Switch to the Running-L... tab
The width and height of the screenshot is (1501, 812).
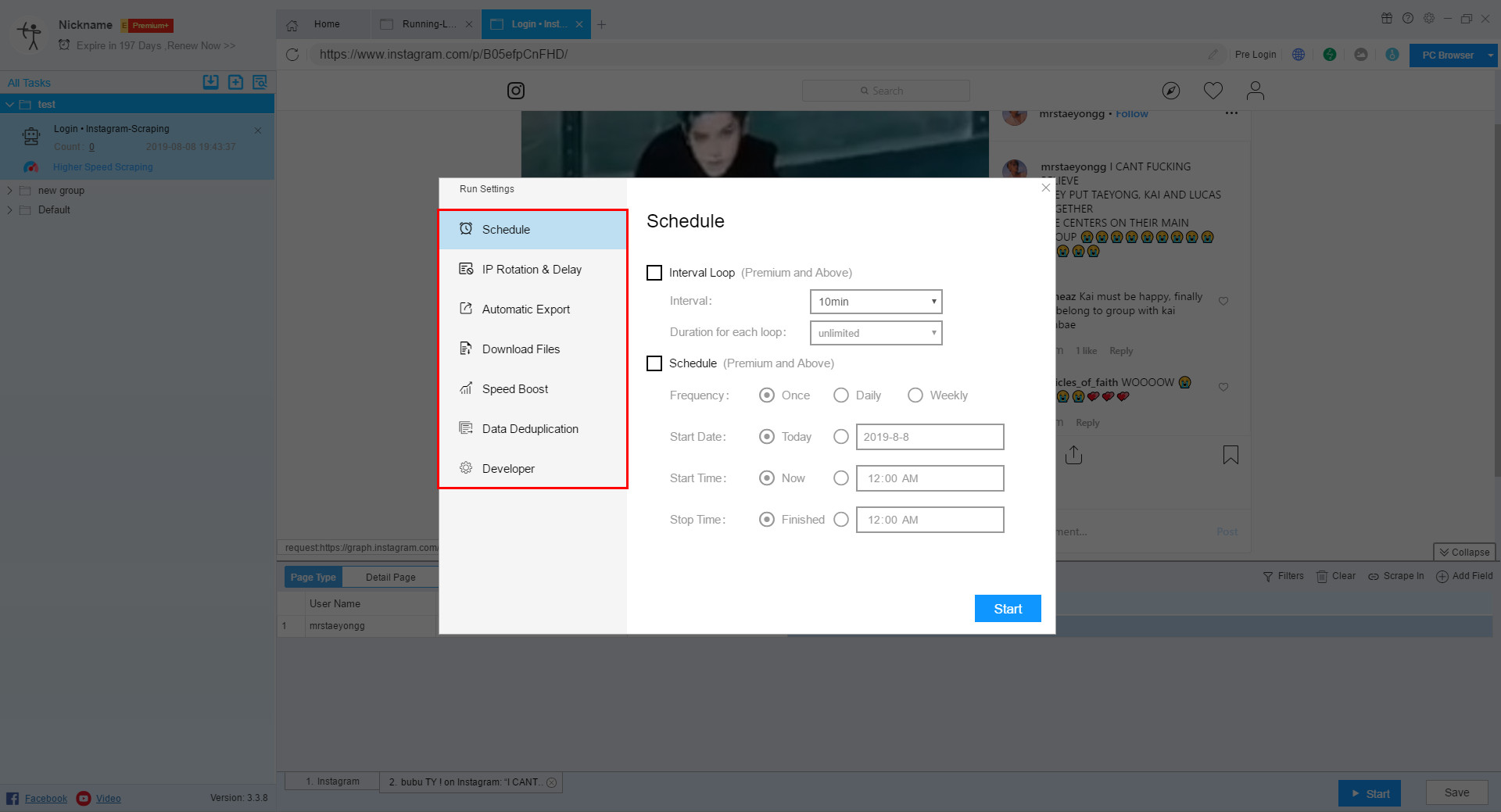(426, 24)
